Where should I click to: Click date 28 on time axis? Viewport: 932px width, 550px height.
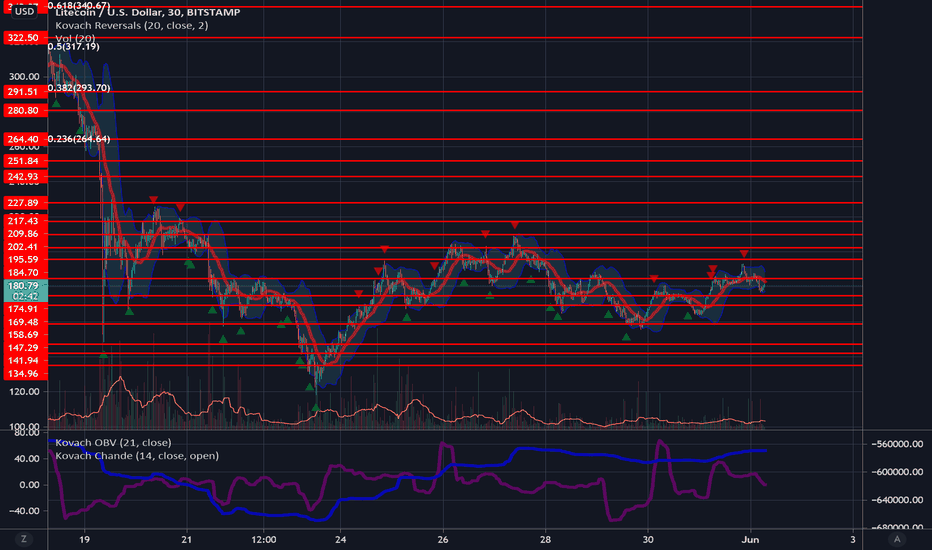click(545, 539)
